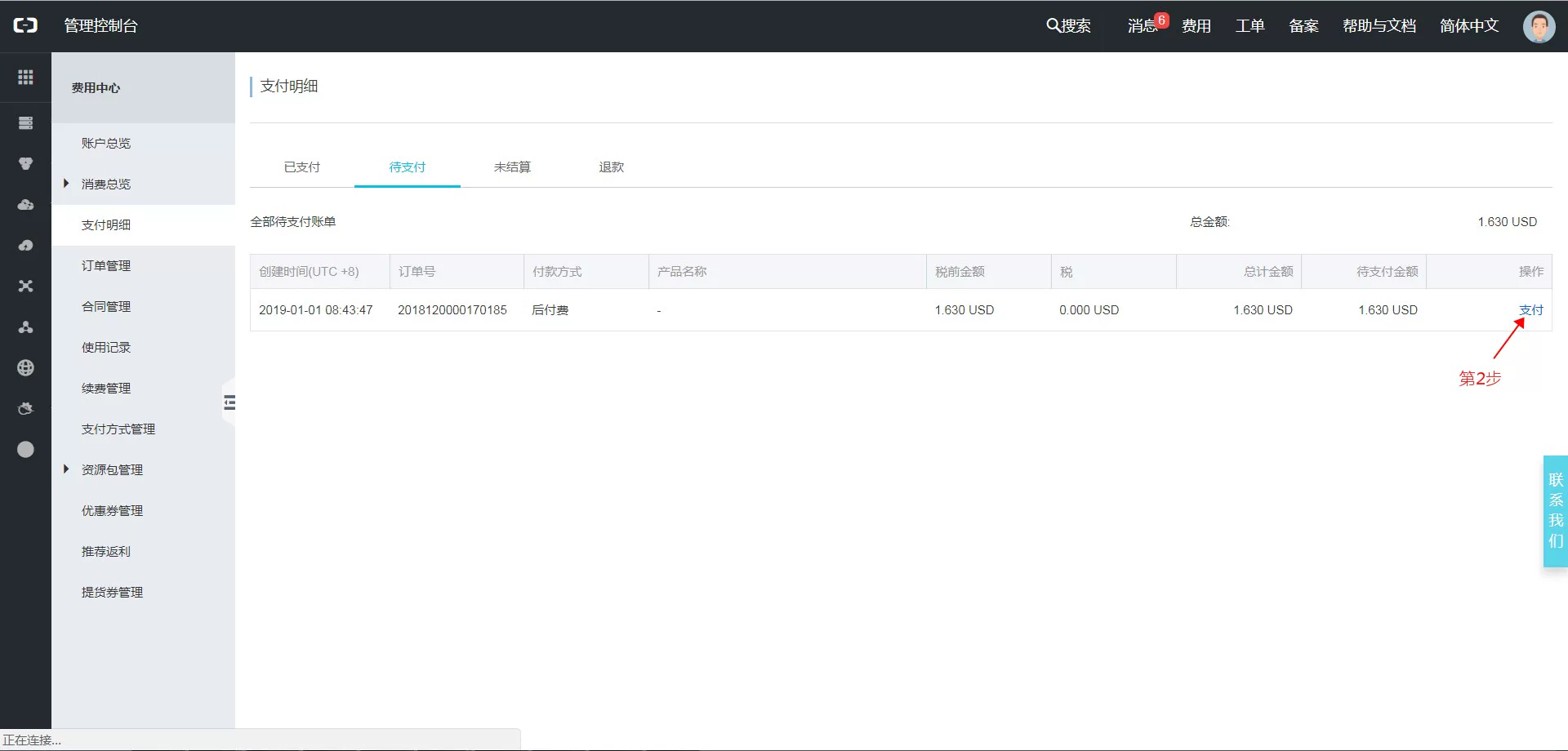This screenshot has height=751, width=1568.
Task: Click the 支付明细 page heading
Action: pos(289,87)
